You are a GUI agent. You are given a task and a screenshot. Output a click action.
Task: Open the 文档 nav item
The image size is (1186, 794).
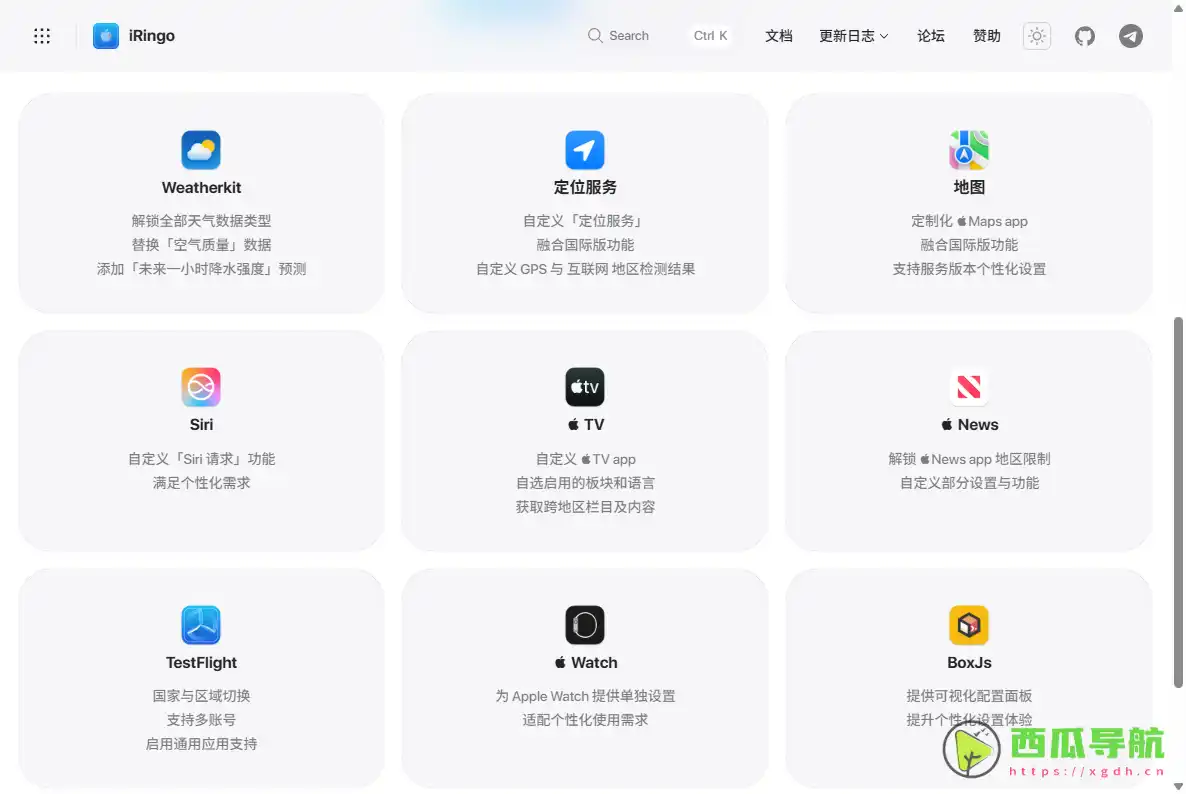tap(778, 36)
